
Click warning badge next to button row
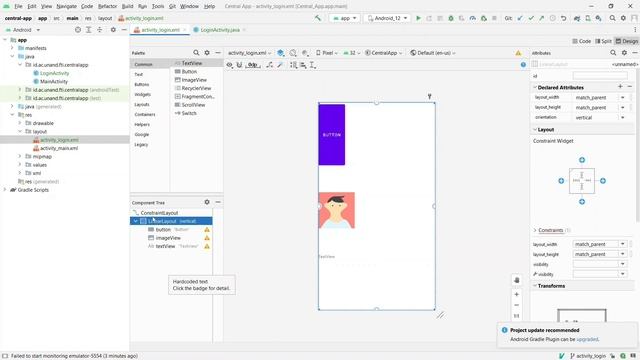[x=207, y=230]
